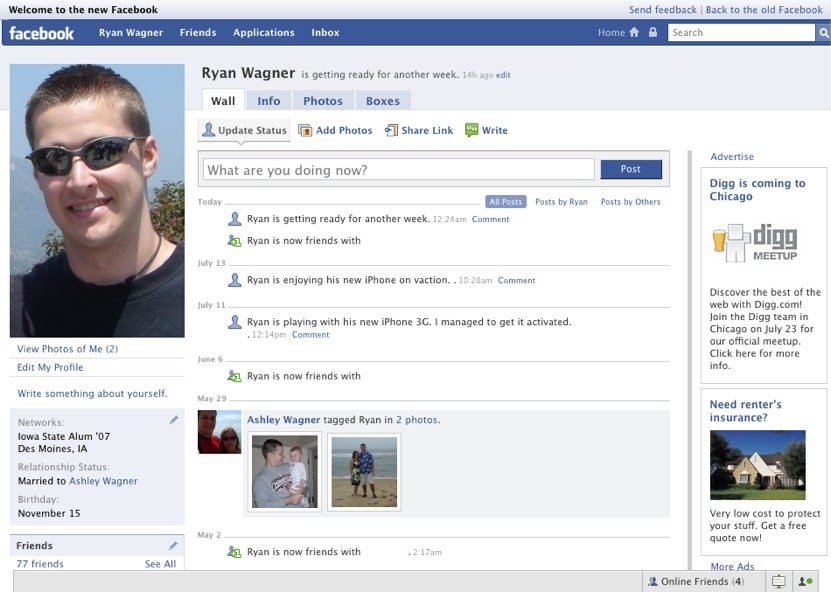
Task: Open the chat screen icon in status bar
Action: click(x=778, y=580)
